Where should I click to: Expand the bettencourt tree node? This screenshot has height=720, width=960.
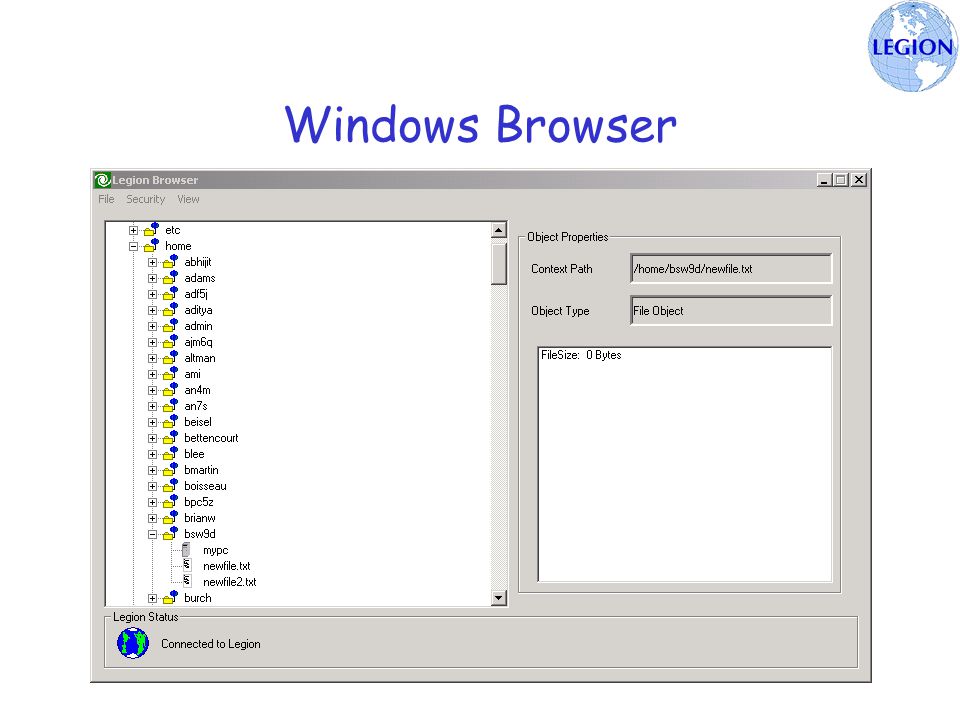click(x=152, y=438)
